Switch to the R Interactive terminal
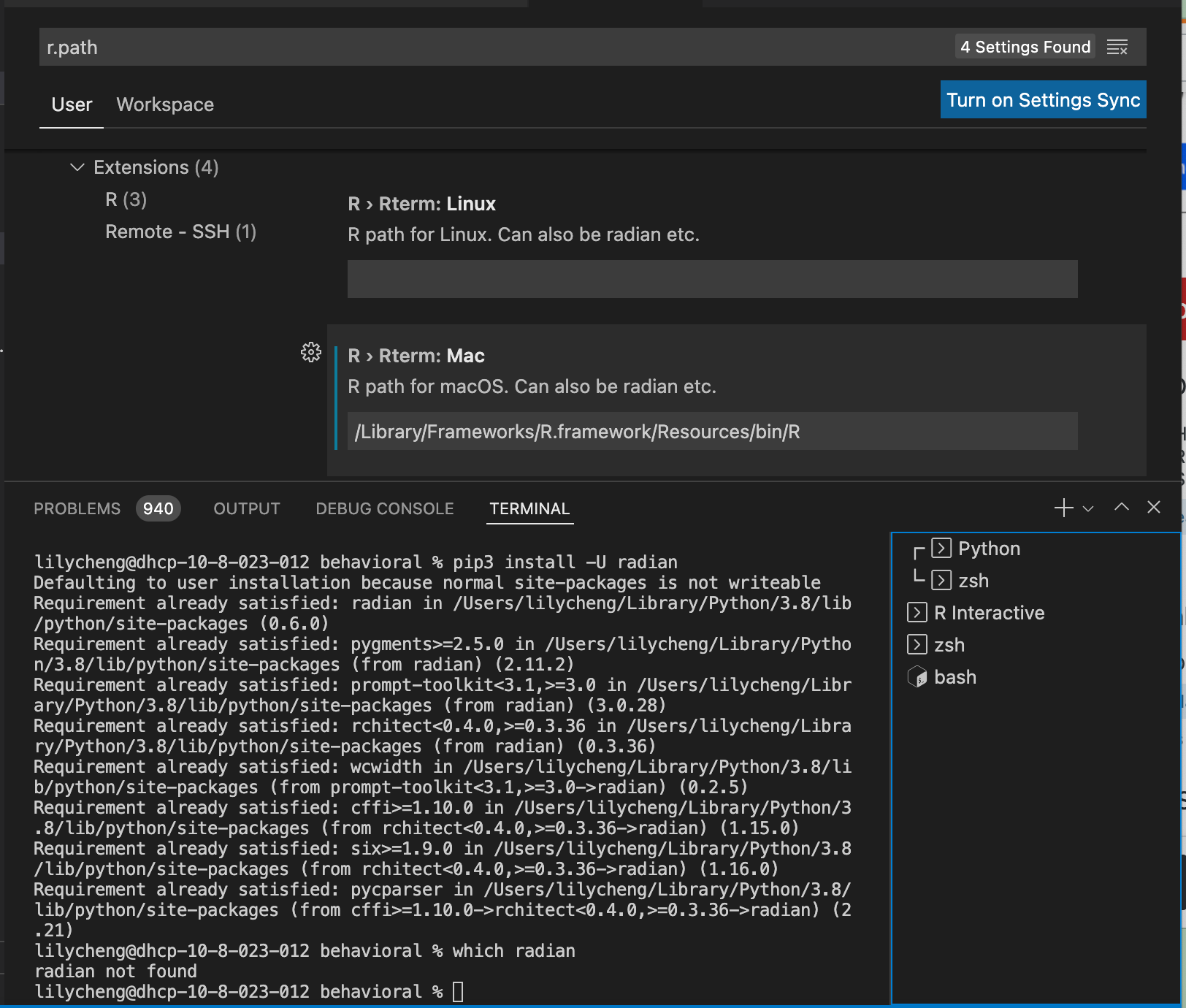Image resolution: width=1186 pixels, height=1008 pixels. (988, 613)
